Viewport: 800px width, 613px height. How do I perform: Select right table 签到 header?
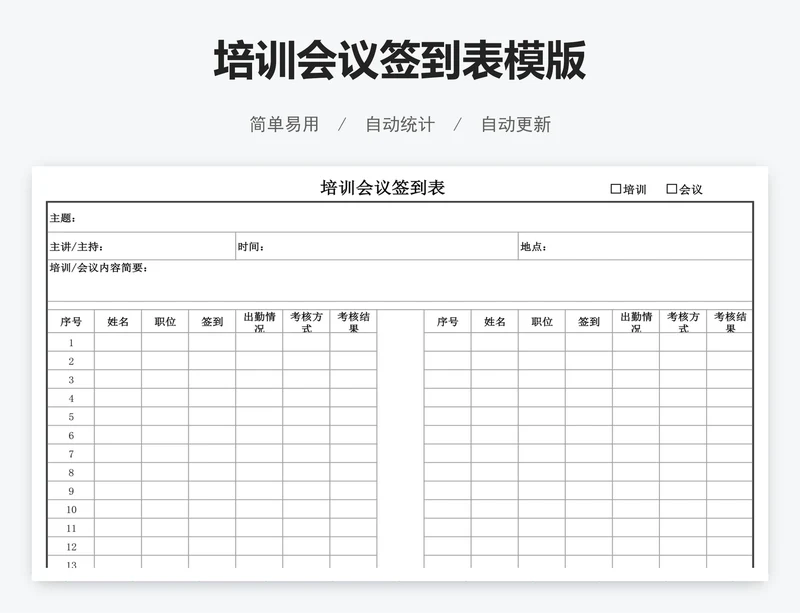(x=589, y=322)
